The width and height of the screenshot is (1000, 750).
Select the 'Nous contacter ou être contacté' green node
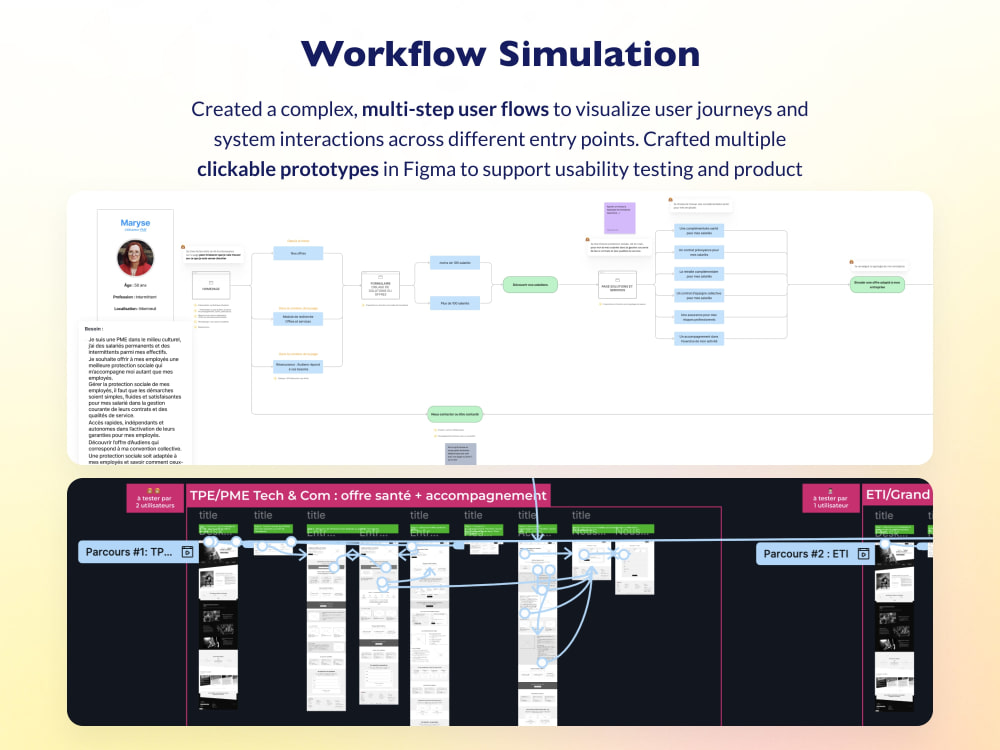pyautogui.click(x=455, y=414)
